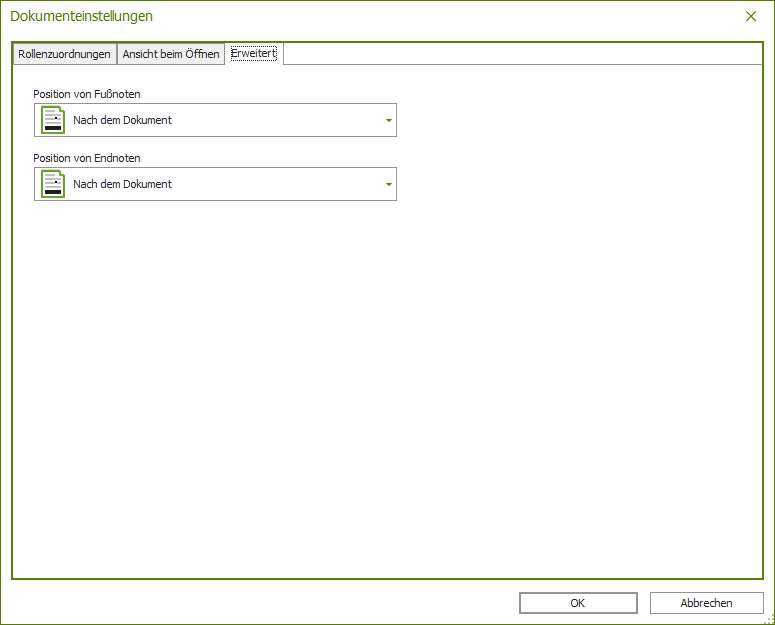This screenshot has height=625, width=775.
Task: Click the Fußnoten dropdown arrow
Action: [x=389, y=120]
